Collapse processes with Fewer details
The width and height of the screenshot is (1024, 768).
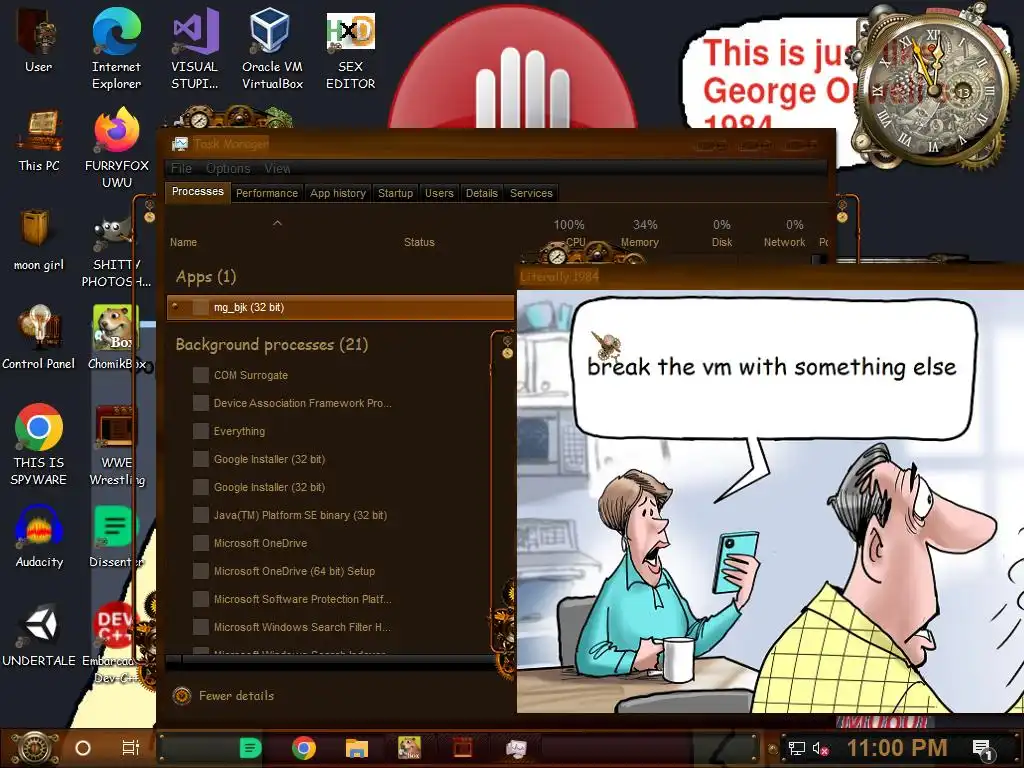pos(223,696)
